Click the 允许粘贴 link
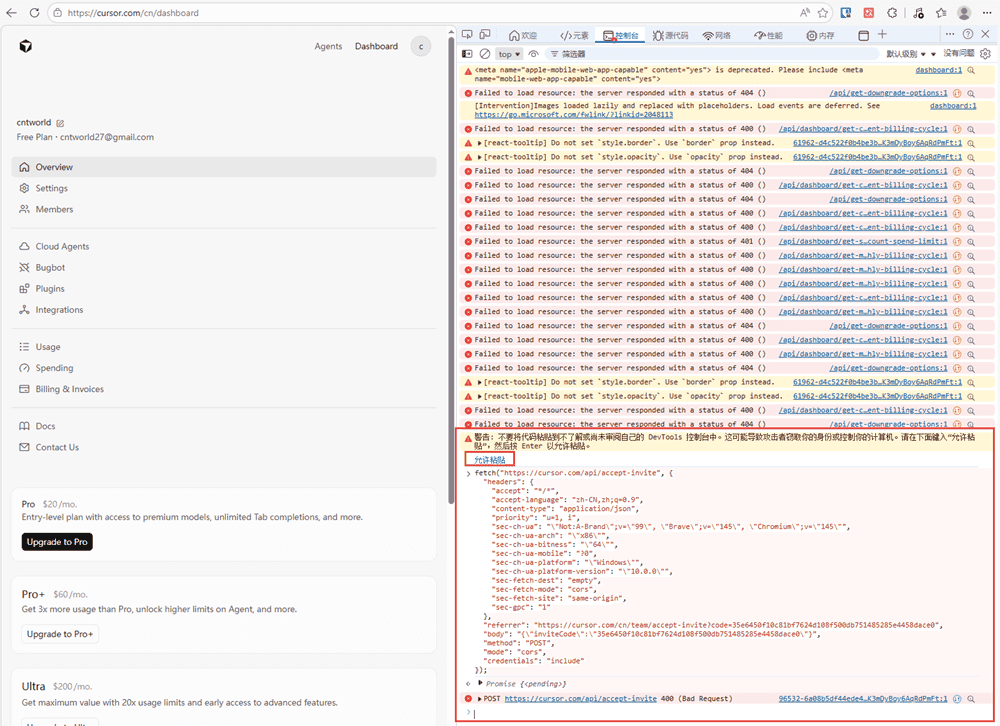The height and width of the screenshot is (726, 1000). pos(489,460)
